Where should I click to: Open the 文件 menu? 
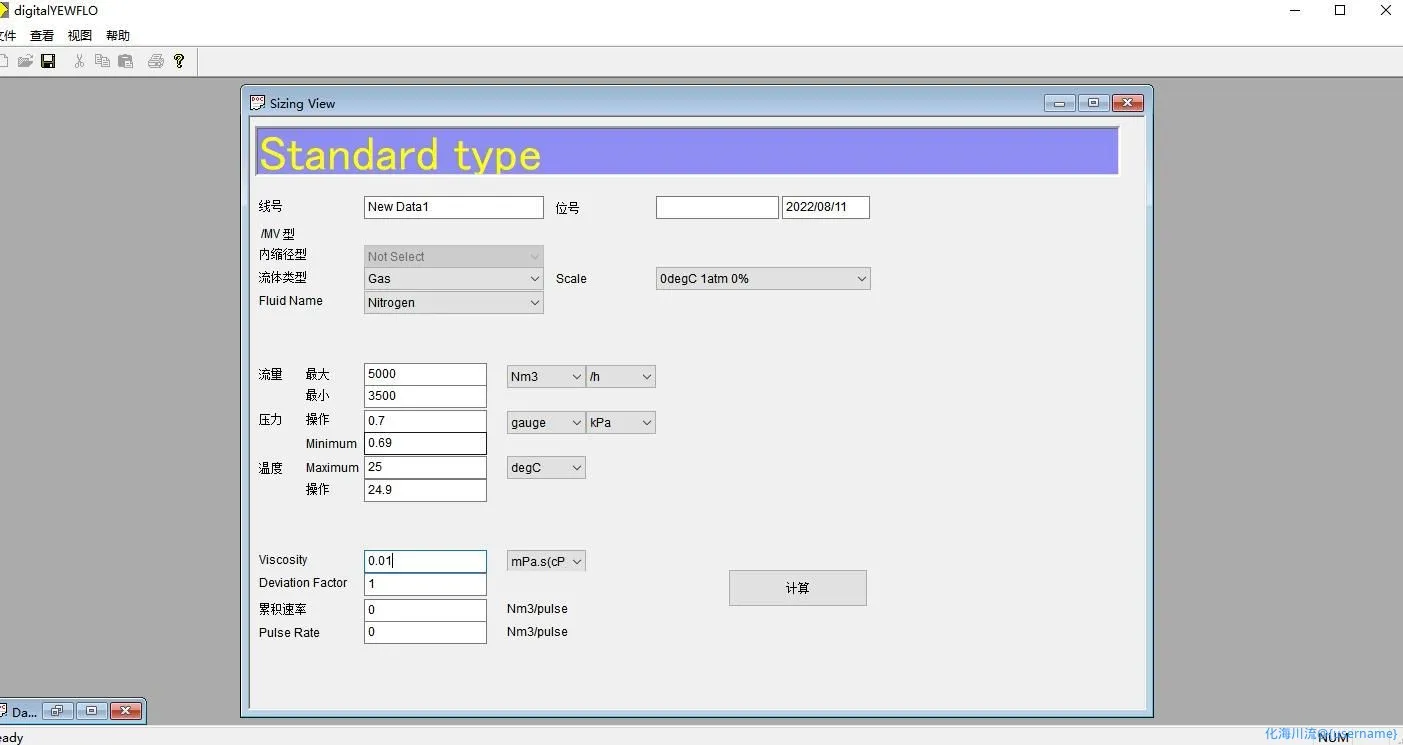click(7, 36)
